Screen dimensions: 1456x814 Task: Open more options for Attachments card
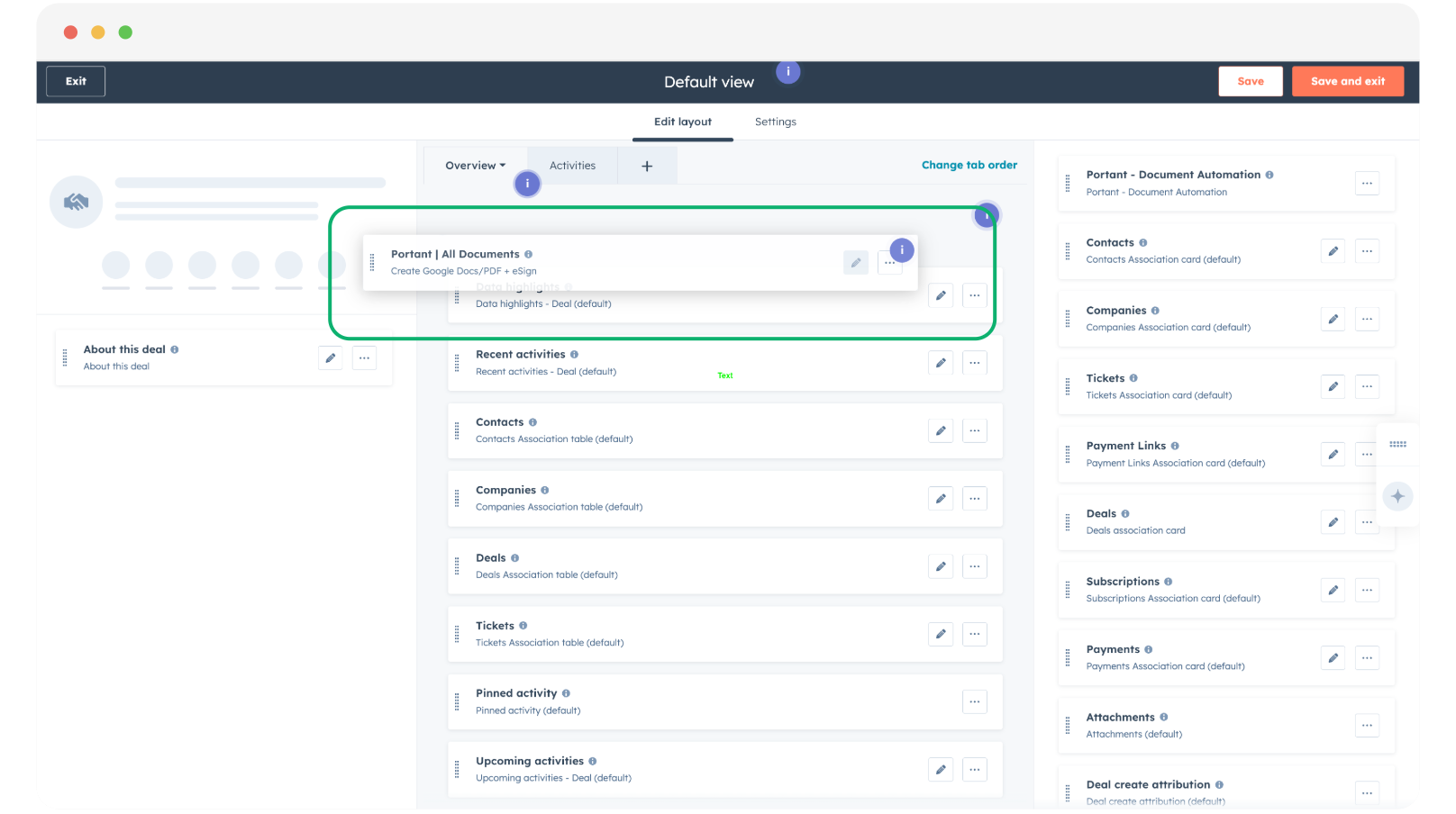[x=1367, y=726]
